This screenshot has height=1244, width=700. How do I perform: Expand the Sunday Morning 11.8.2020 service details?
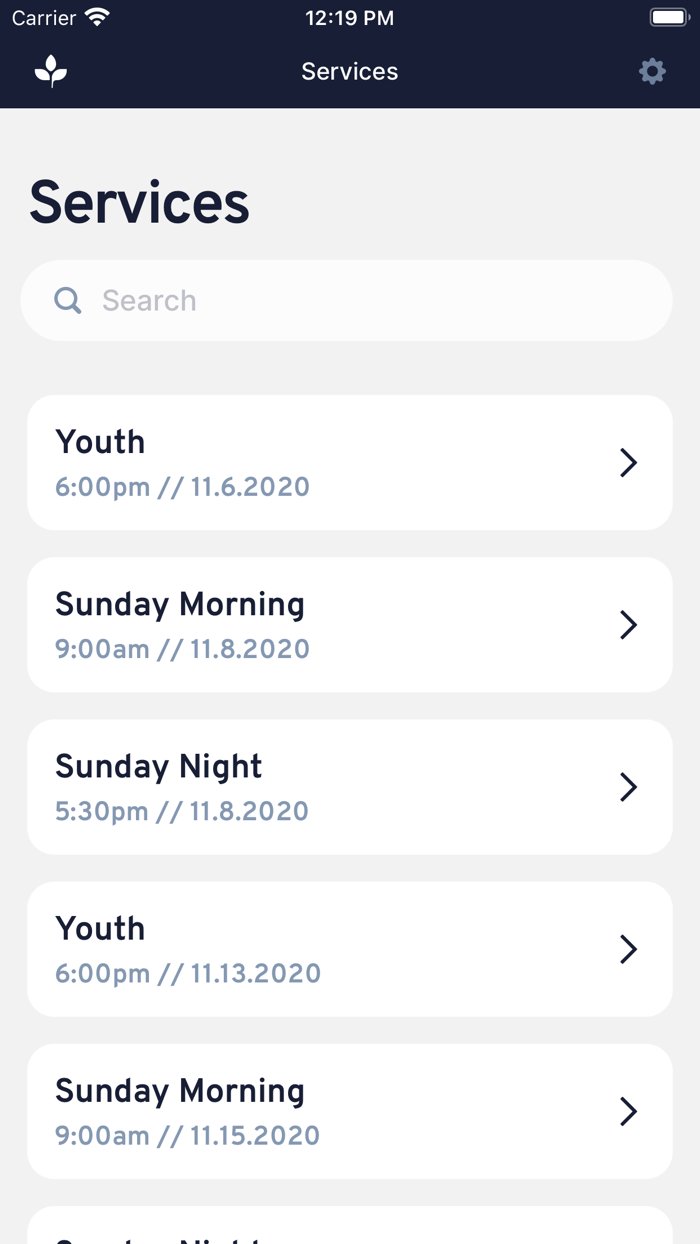[350, 624]
